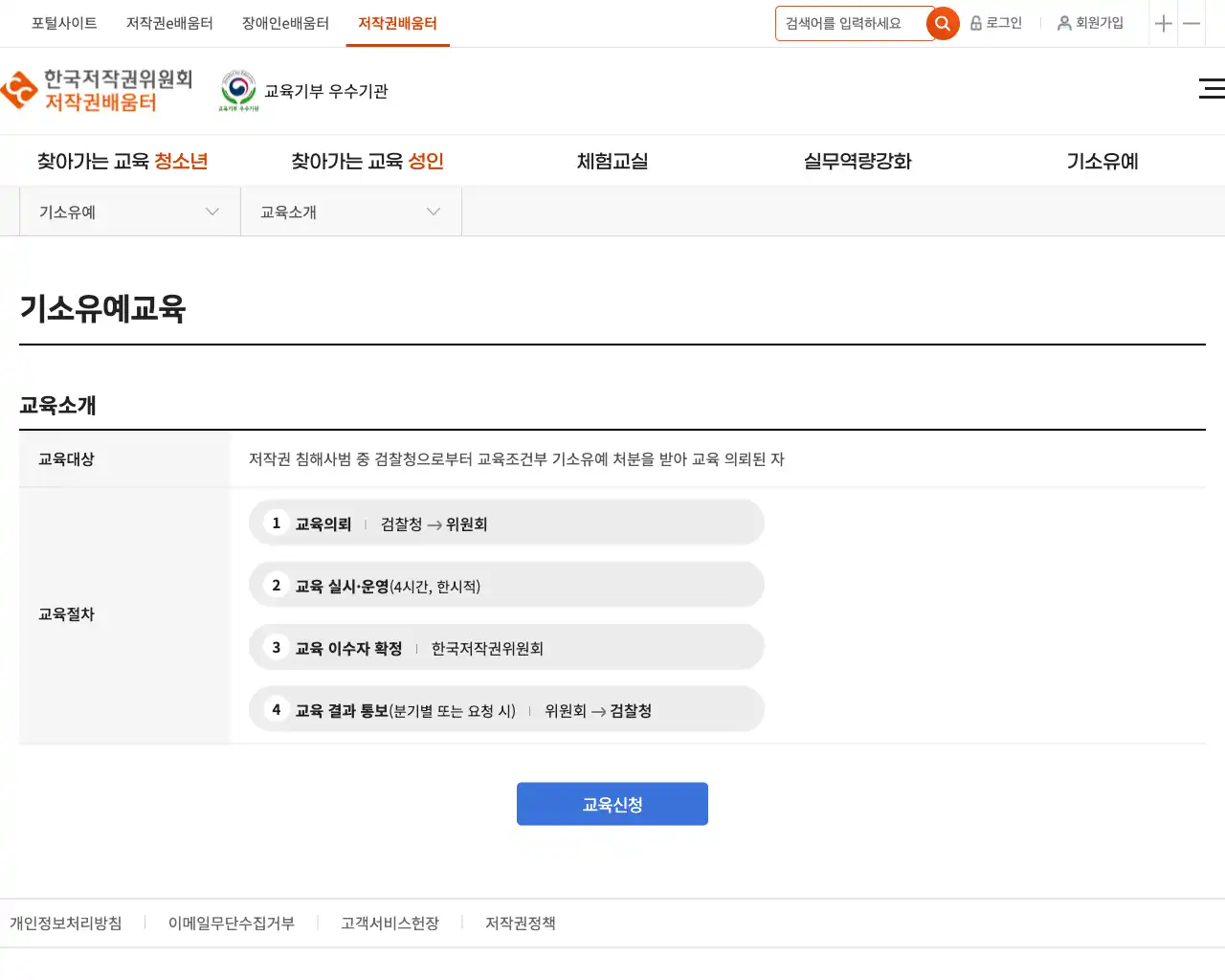This screenshot has width=1225, height=980.
Task: Open the 찾아가는 교육 청소년 menu
Action: pyautogui.click(x=122, y=162)
